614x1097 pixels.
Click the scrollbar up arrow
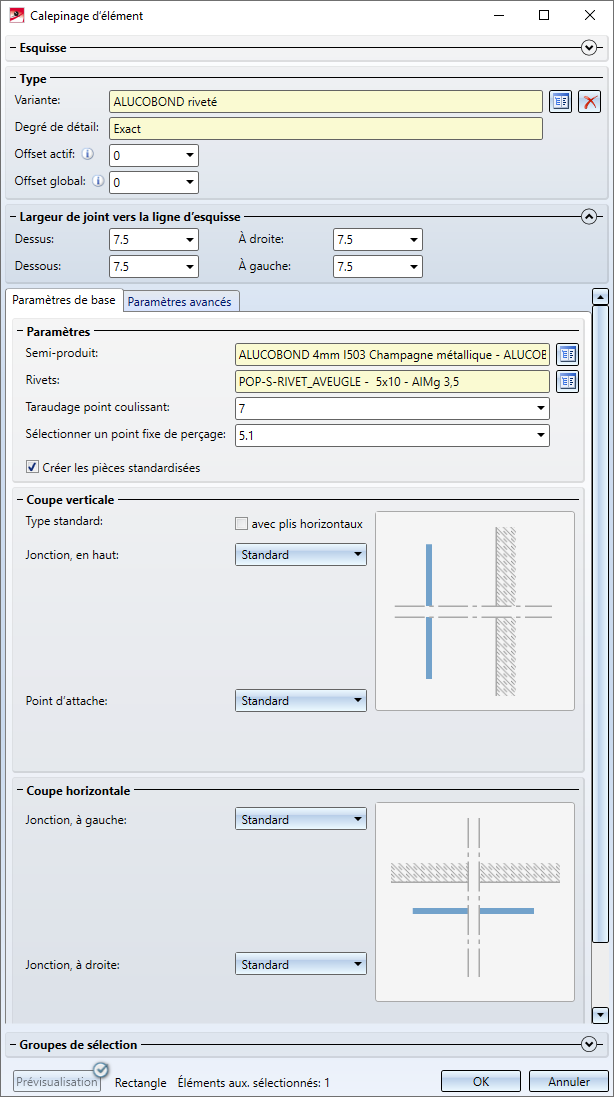(x=600, y=297)
